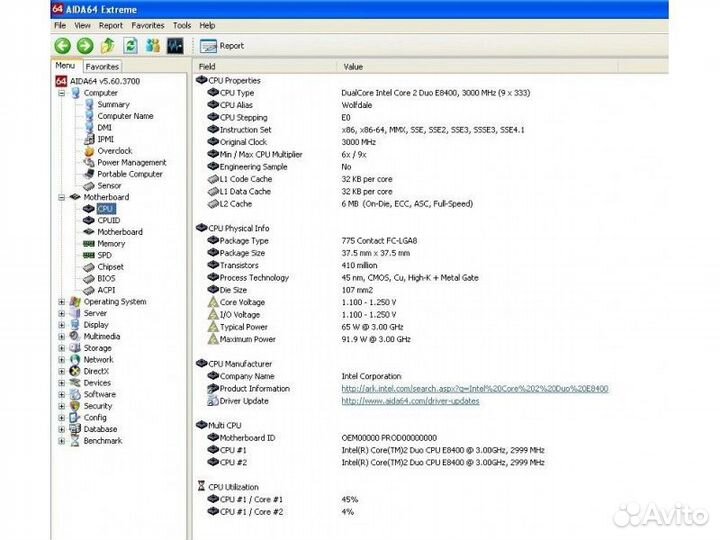This screenshot has width=720, height=540.
Task: Select the Motherboard ID row
Action: [x=322, y=438]
